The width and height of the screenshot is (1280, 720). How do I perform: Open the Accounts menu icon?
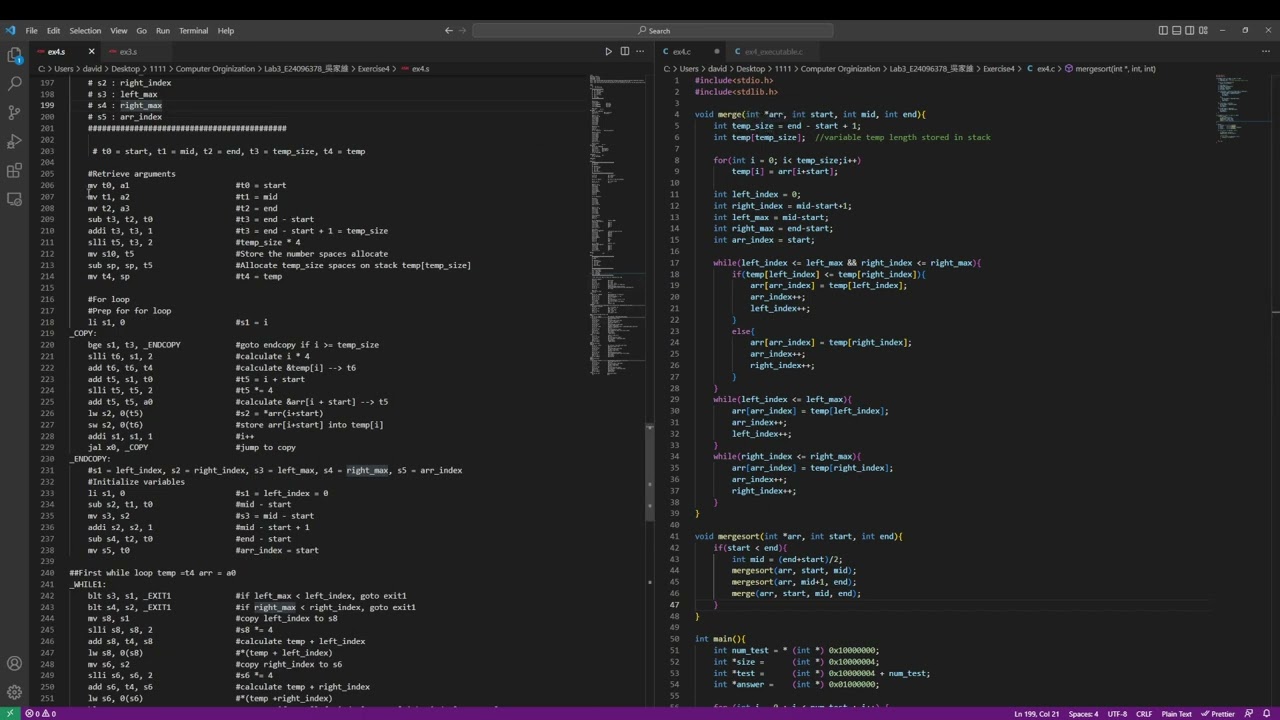tap(14, 663)
